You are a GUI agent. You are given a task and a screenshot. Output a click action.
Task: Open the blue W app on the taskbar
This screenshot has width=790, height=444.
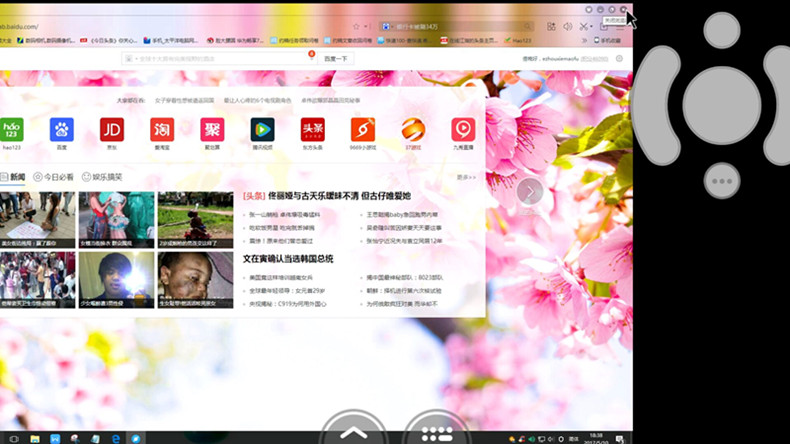55,439
